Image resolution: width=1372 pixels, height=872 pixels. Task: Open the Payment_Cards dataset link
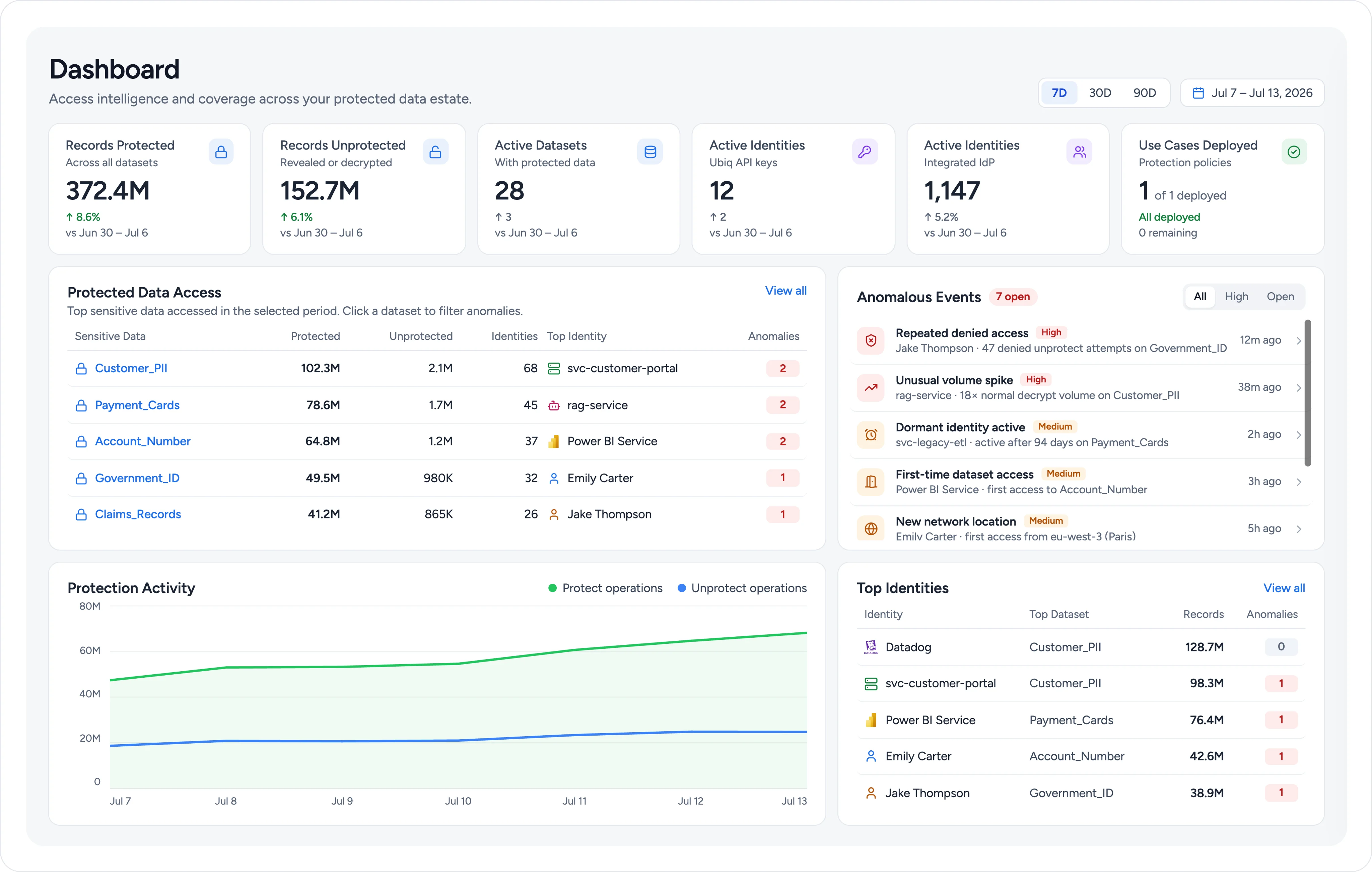(137, 405)
